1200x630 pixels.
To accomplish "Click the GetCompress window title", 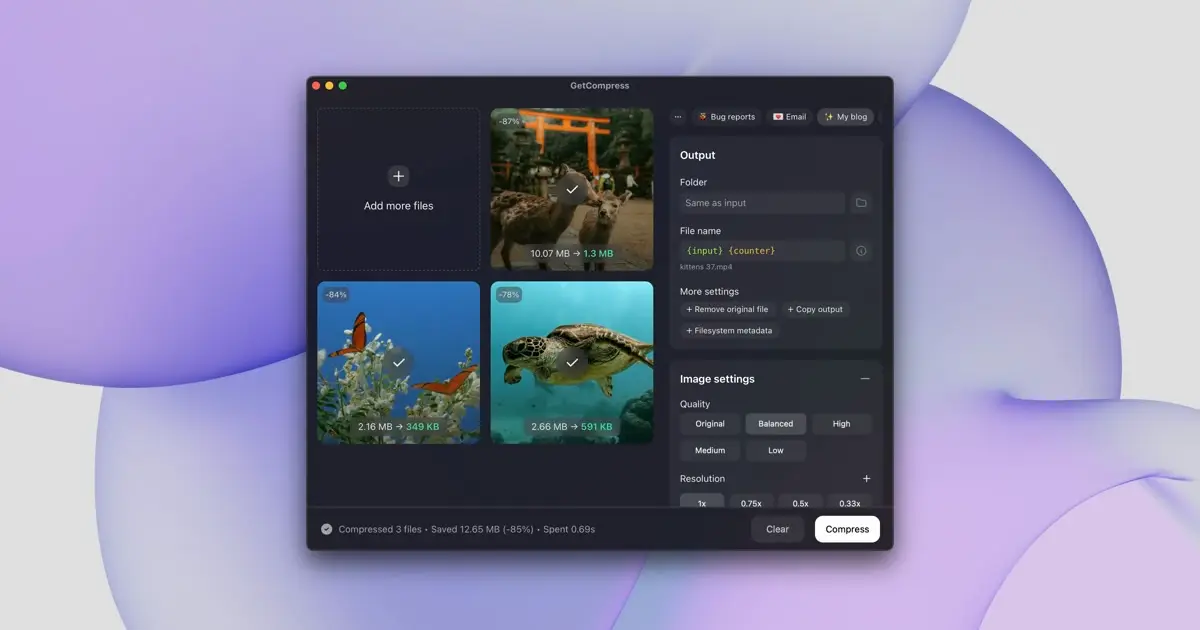I will pyautogui.click(x=600, y=86).
